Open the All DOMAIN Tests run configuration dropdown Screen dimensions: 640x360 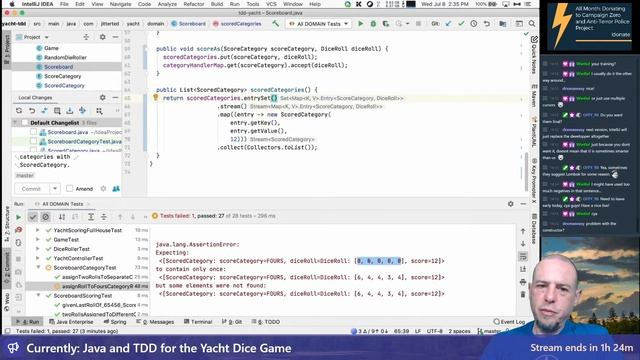pyautogui.click(x=318, y=24)
